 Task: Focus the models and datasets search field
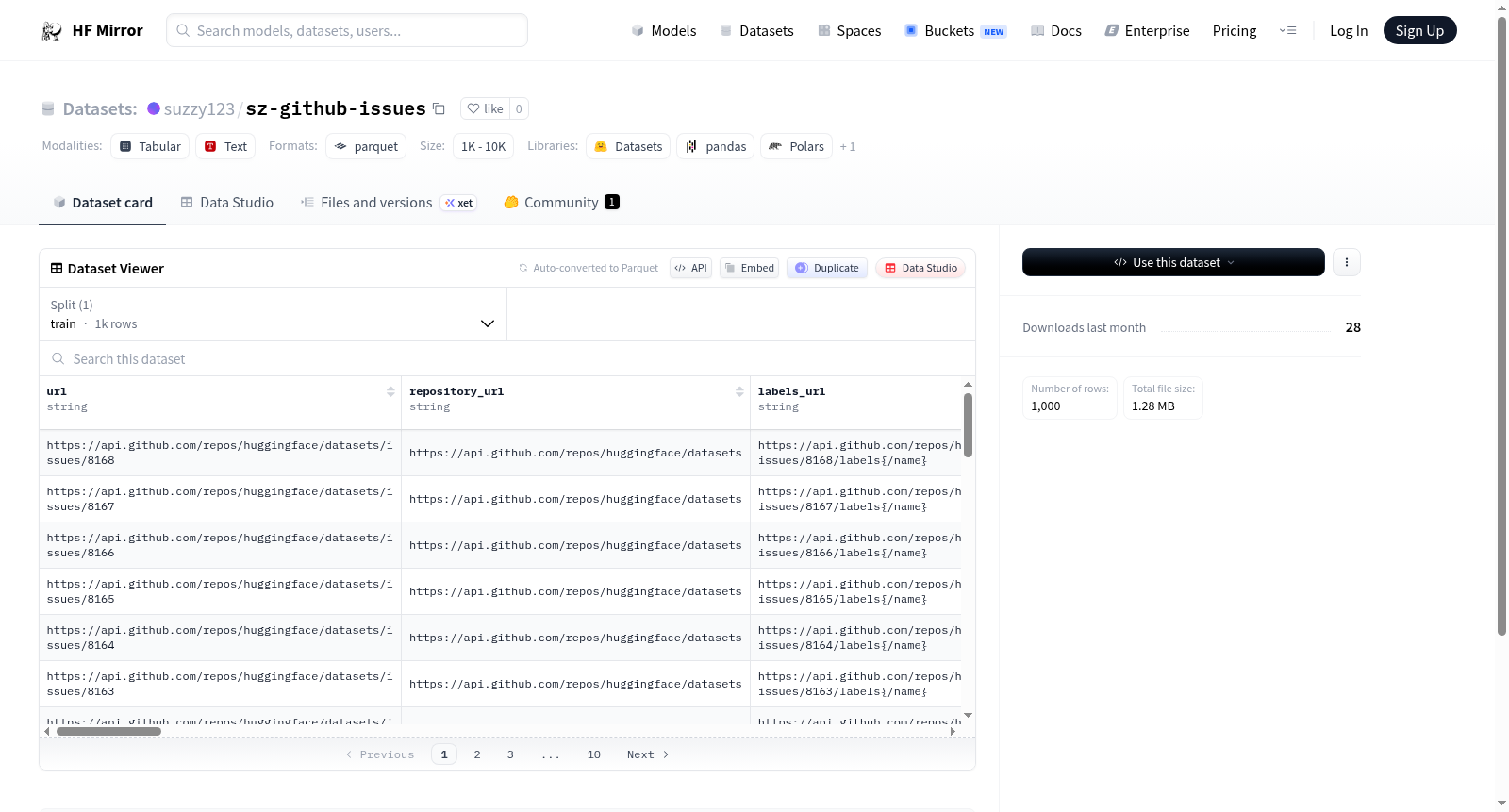pos(347,30)
